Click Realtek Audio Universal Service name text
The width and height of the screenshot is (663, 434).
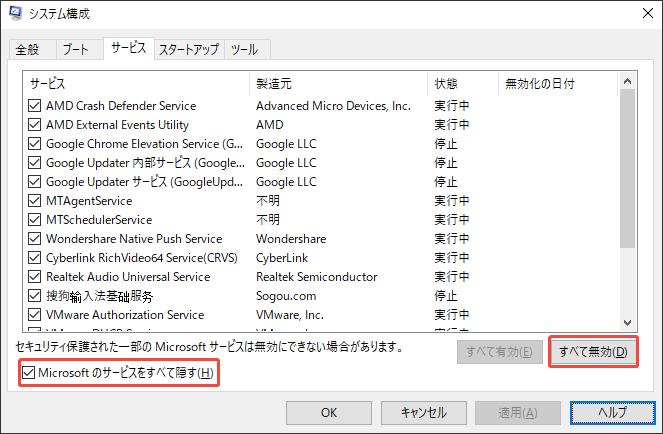(x=128, y=277)
